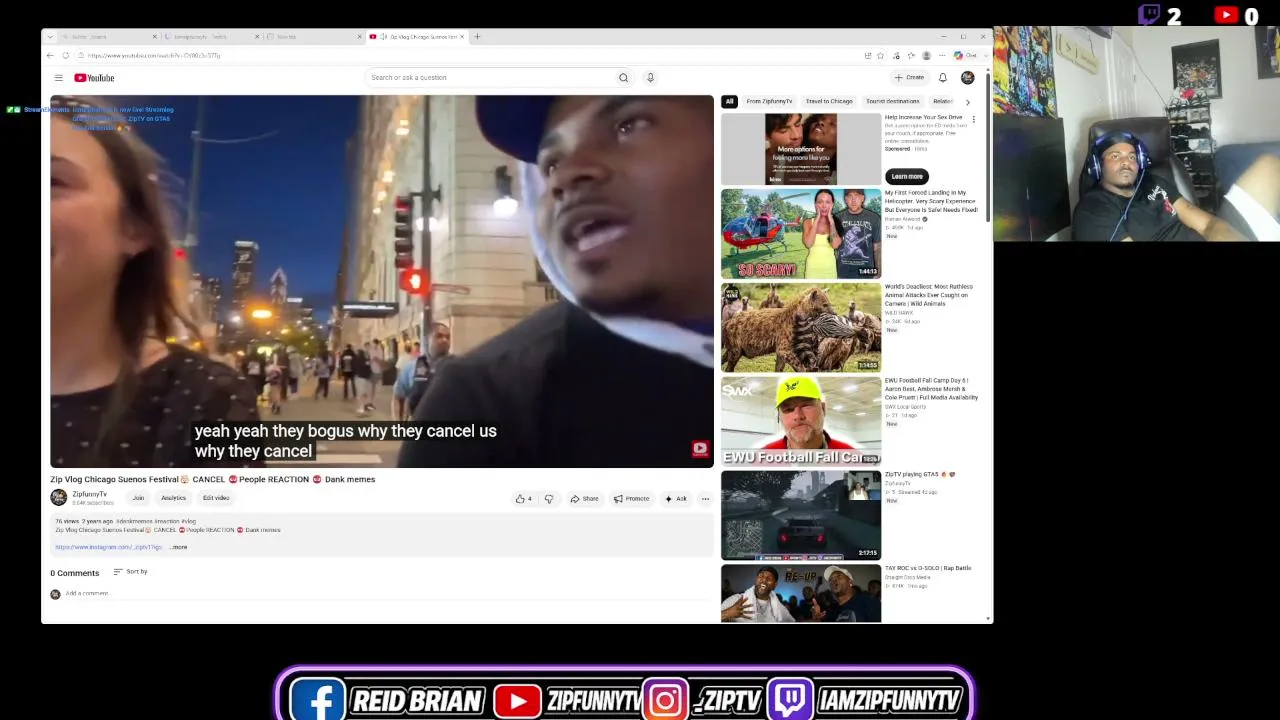Image resolution: width=1280 pixels, height=720 pixels.
Task: Switch to the second browser tab
Action: [x=210, y=37]
